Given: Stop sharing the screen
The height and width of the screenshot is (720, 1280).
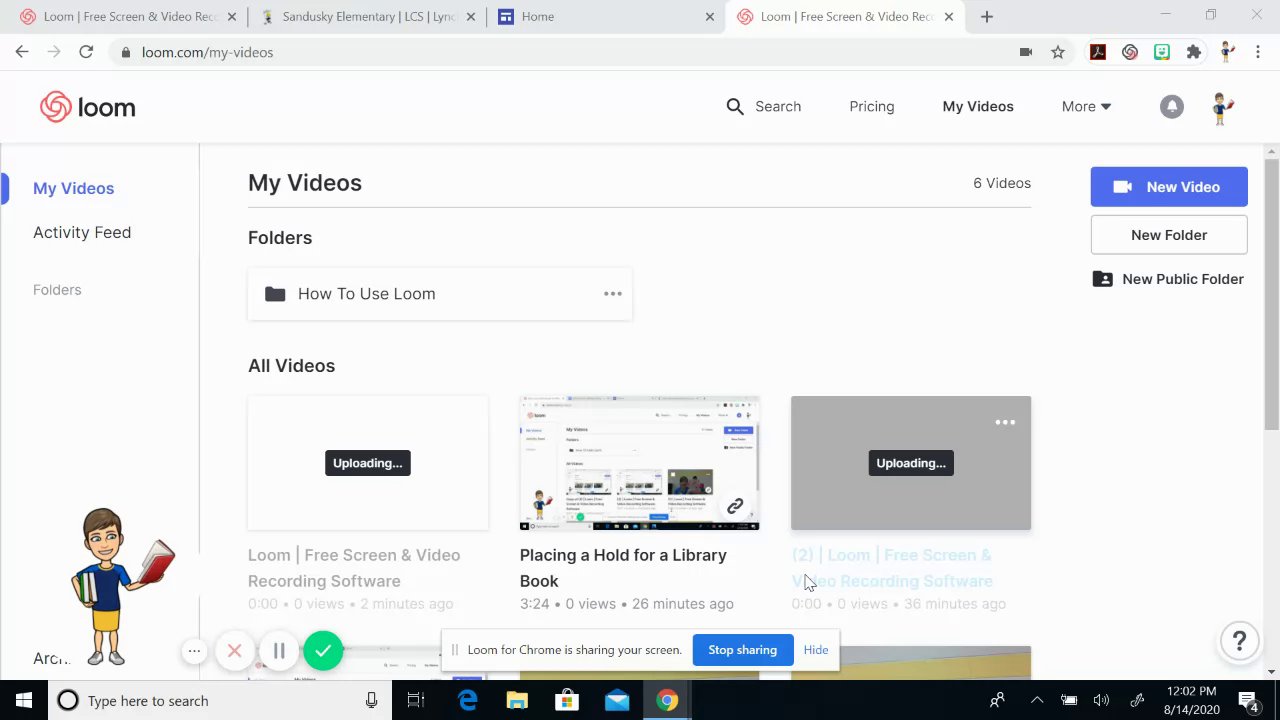Looking at the screenshot, I should (x=742, y=650).
